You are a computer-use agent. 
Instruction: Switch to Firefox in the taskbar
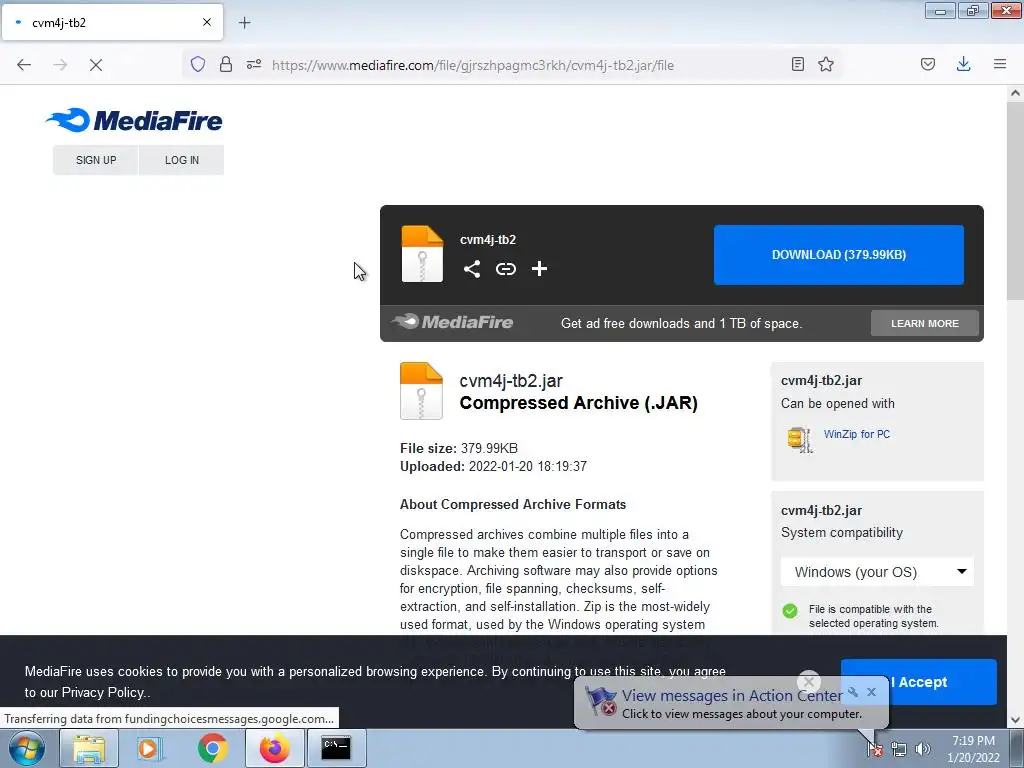click(x=274, y=748)
